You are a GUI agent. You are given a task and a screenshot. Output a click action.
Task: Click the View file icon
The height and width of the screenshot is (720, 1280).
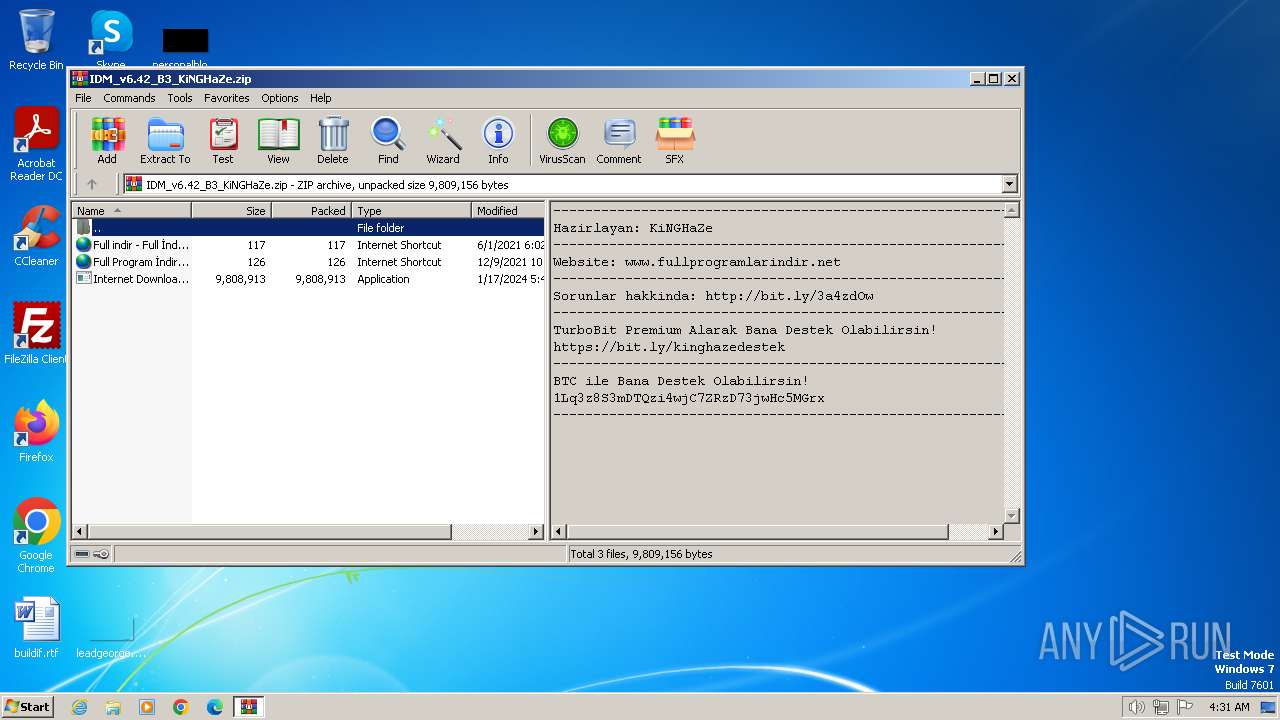(x=278, y=140)
